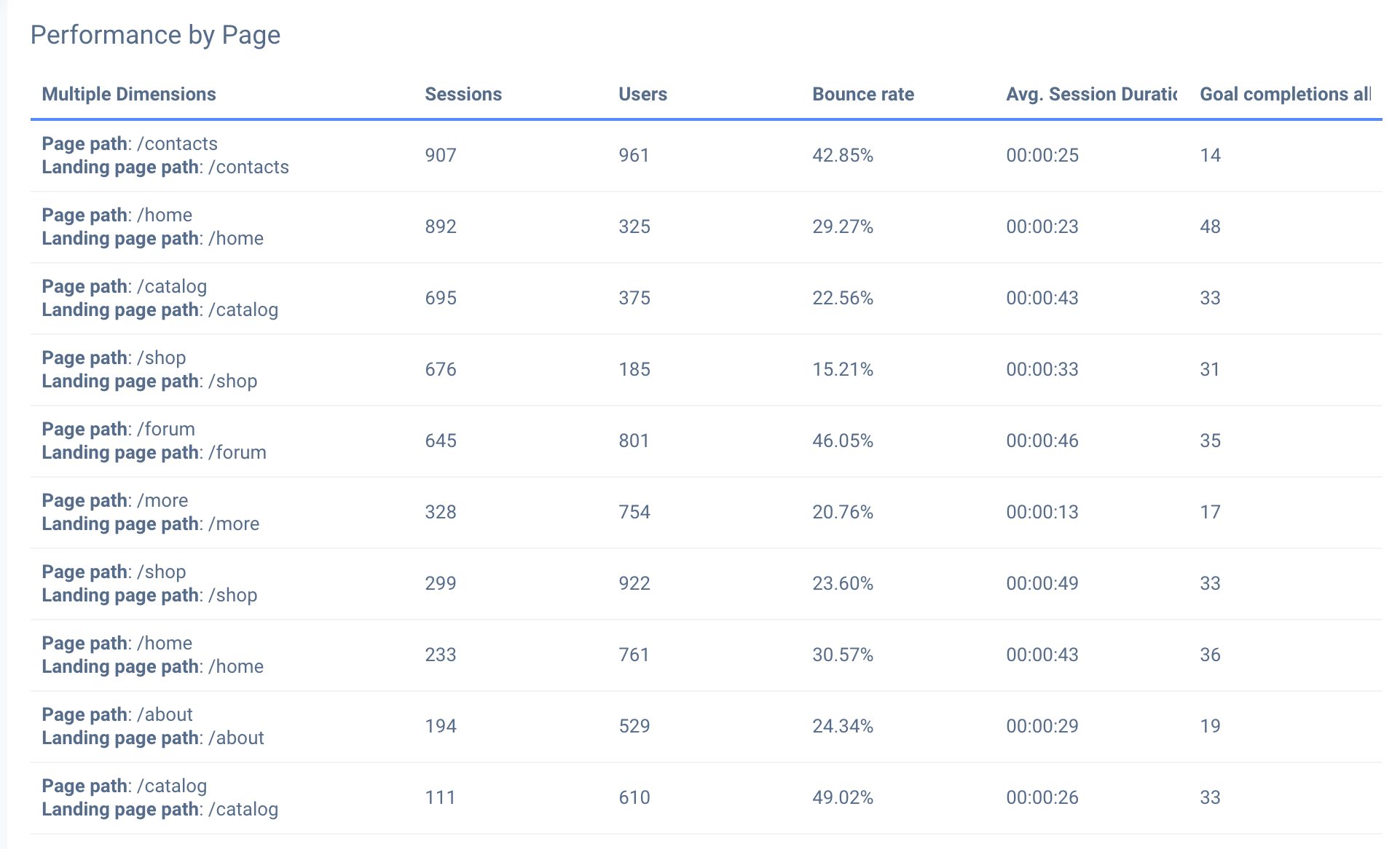Click the 375 users value
Screen dimensions: 1400x849
pos(634,298)
